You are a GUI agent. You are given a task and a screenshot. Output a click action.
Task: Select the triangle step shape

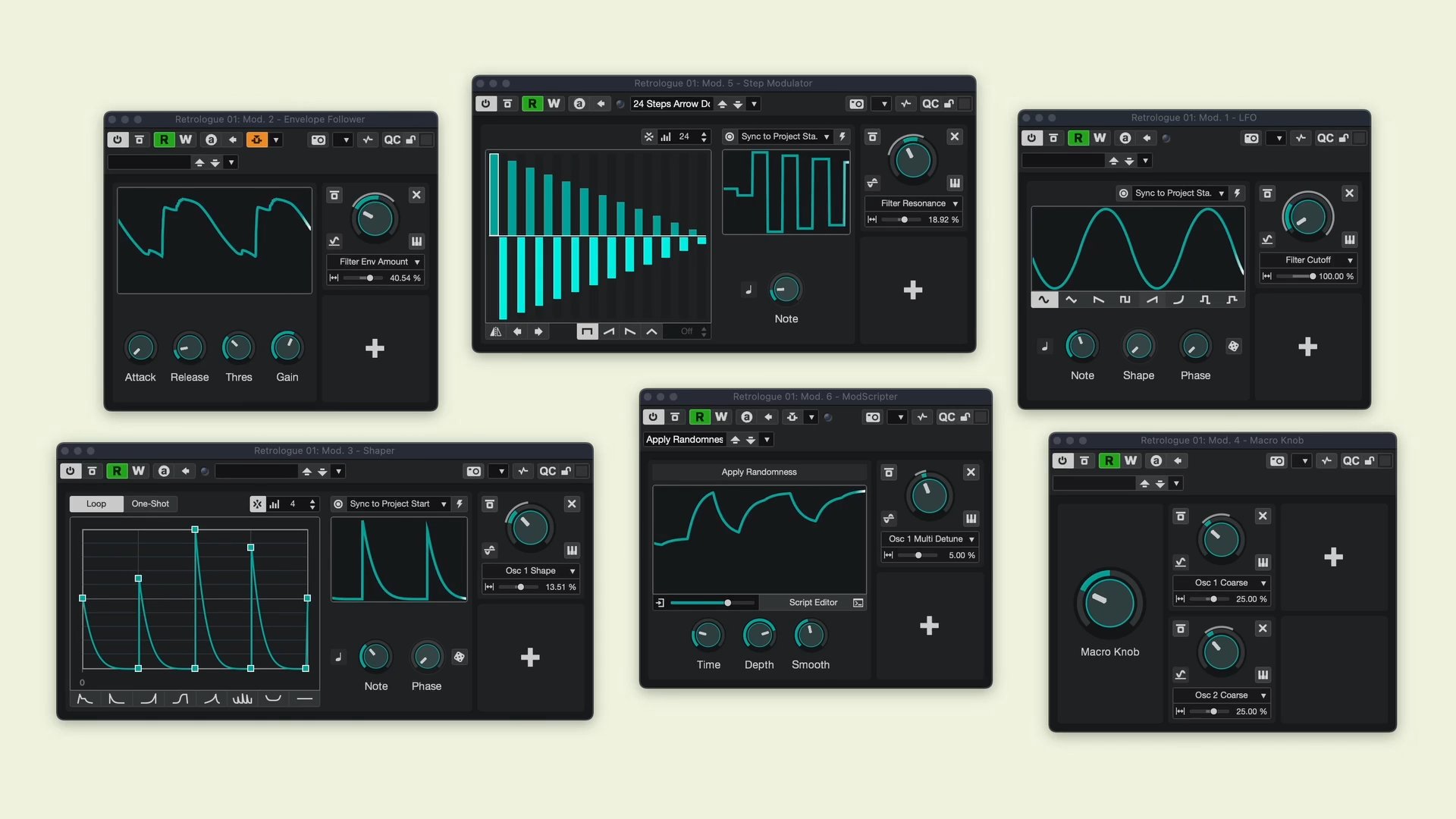(x=651, y=331)
